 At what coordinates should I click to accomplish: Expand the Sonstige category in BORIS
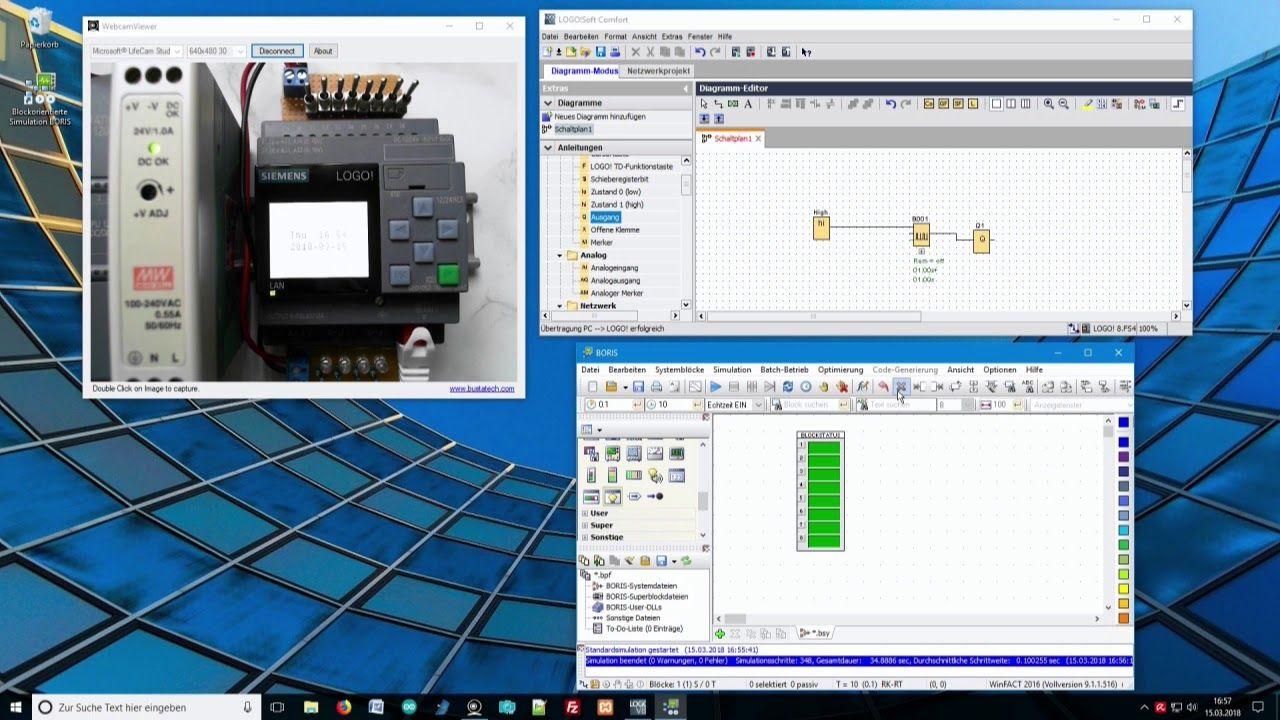pyautogui.click(x=585, y=537)
